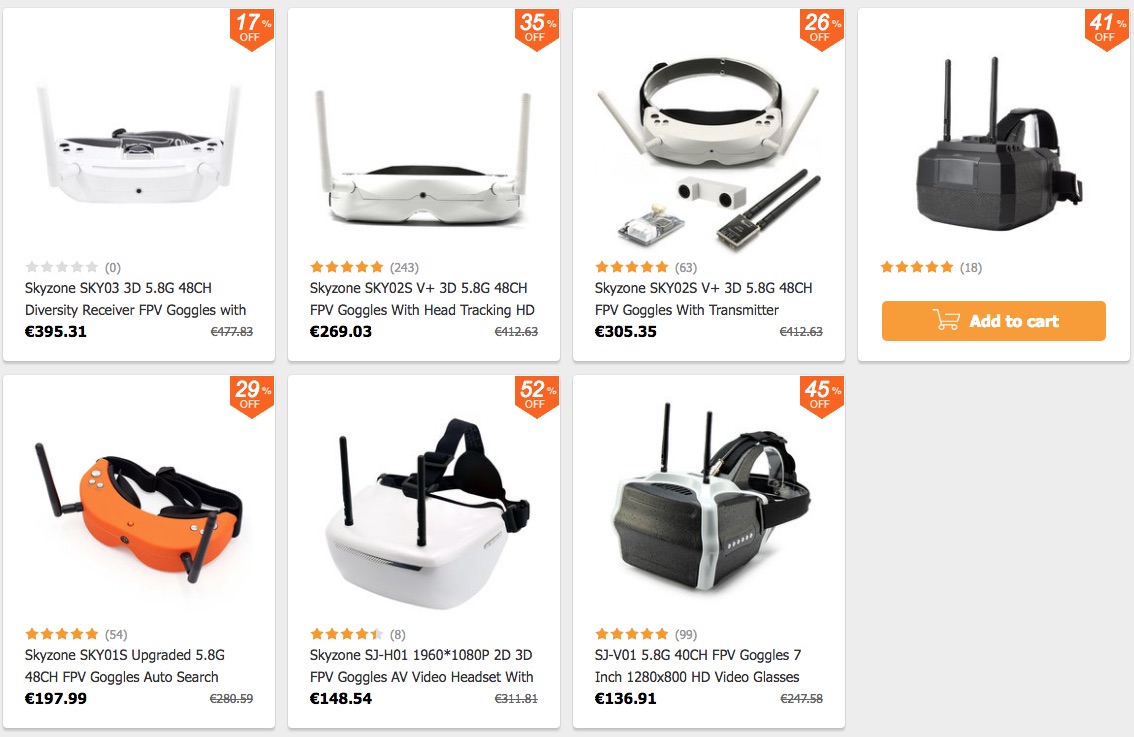Select the orange SKY01S goggles product image

tap(138, 511)
